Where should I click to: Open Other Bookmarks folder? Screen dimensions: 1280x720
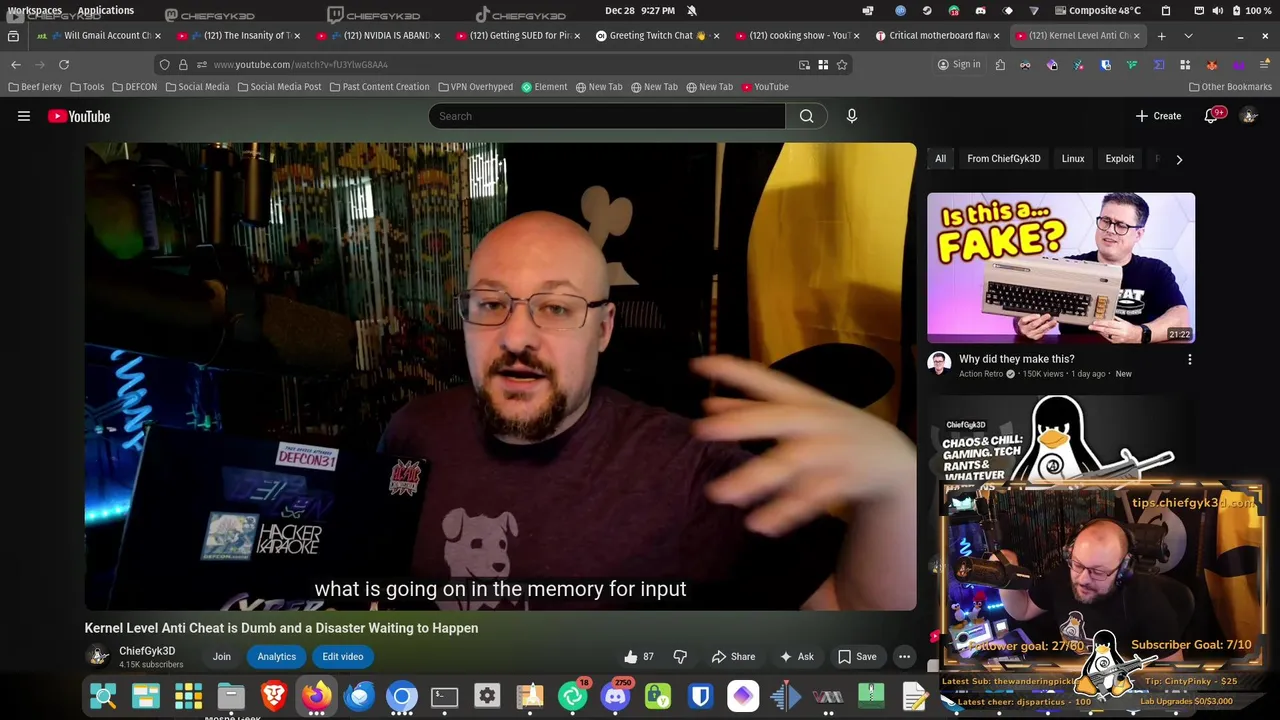click(x=1230, y=87)
